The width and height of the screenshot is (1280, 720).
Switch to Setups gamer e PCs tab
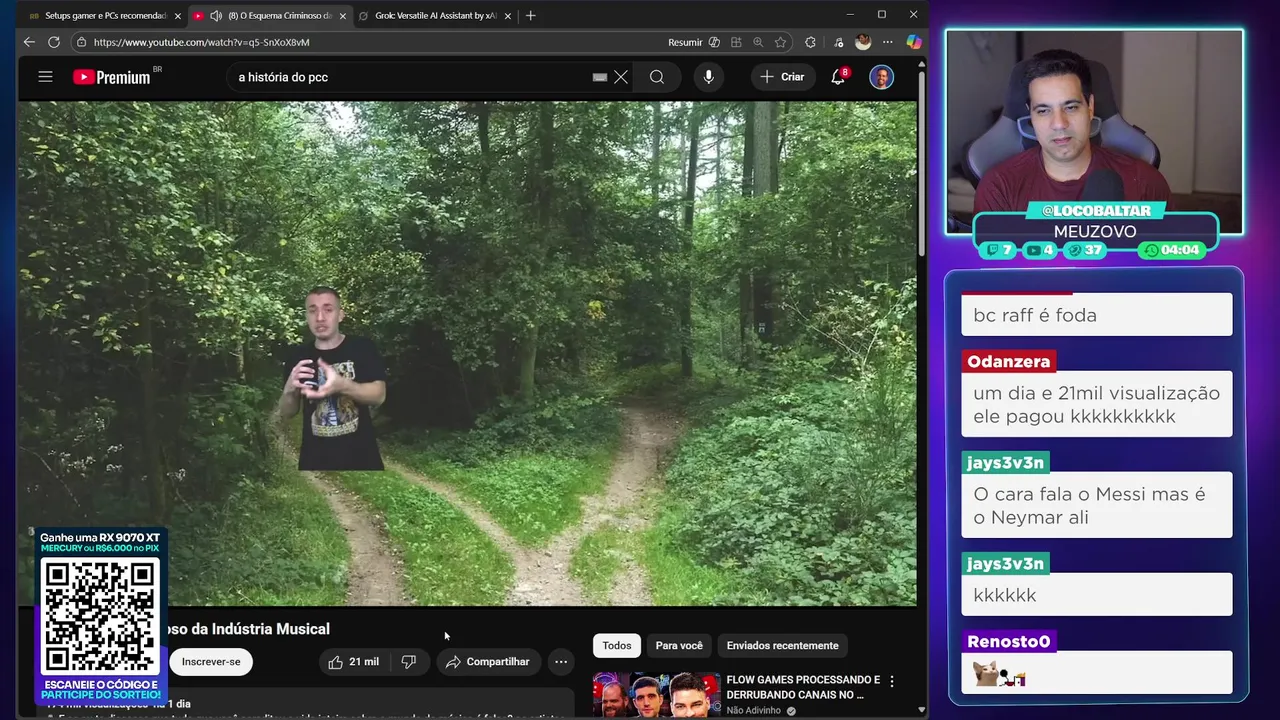(x=103, y=16)
